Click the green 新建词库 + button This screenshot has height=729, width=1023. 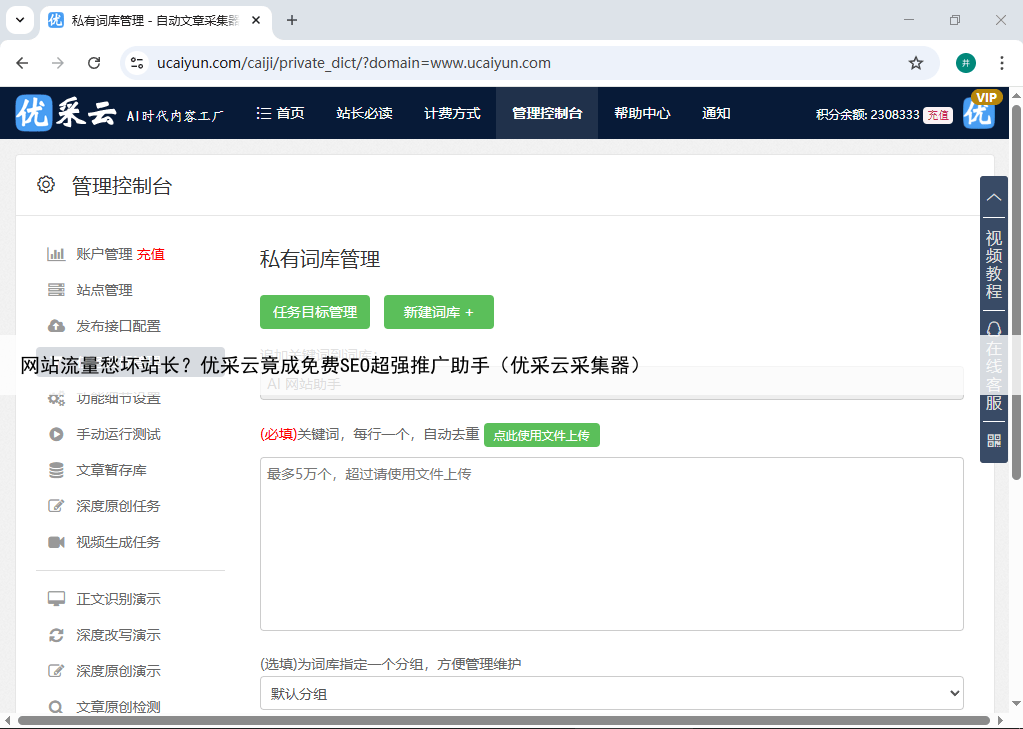pos(438,312)
